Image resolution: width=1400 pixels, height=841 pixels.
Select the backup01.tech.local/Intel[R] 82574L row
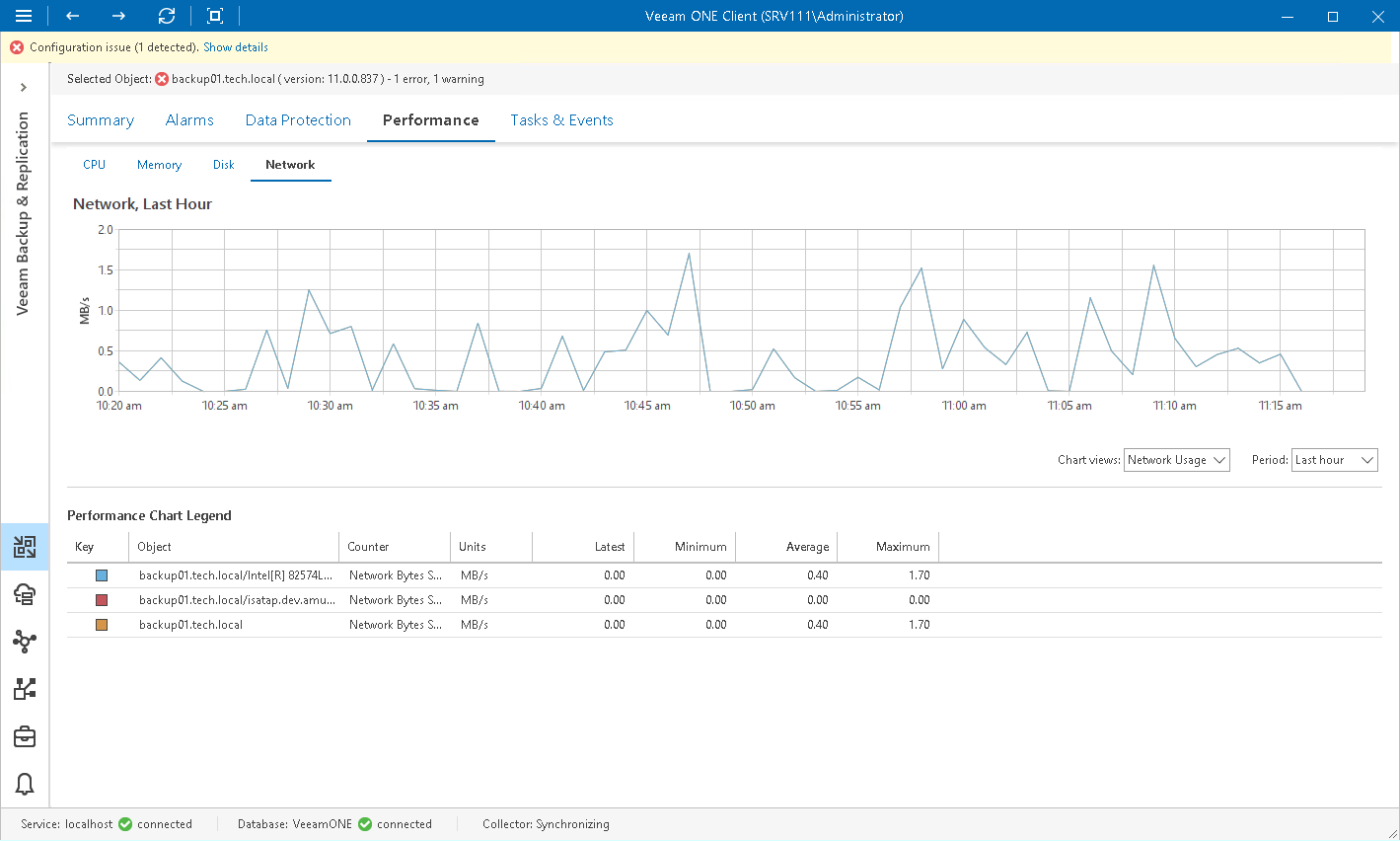click(x=724, y=575)
